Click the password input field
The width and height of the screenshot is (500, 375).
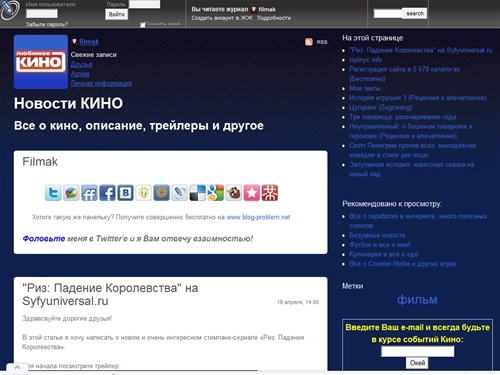144,4
